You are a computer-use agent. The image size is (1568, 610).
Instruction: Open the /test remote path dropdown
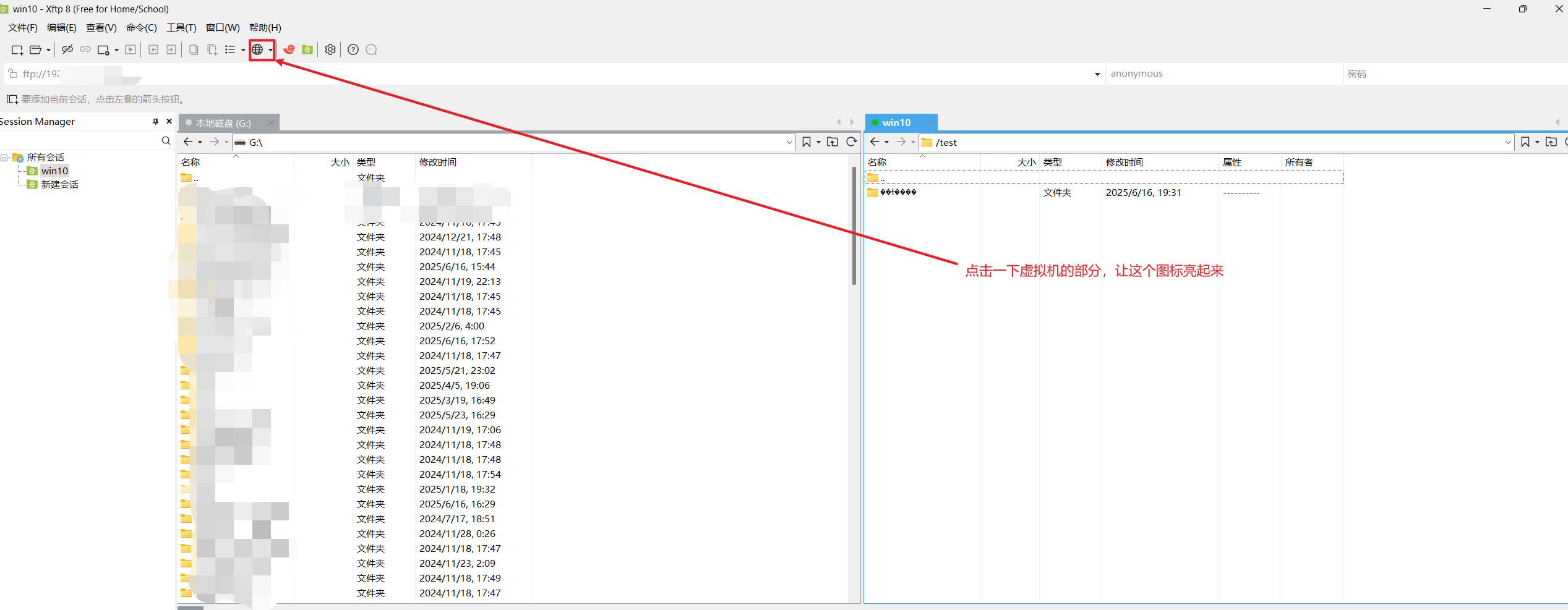click(x=1507, y=143)
